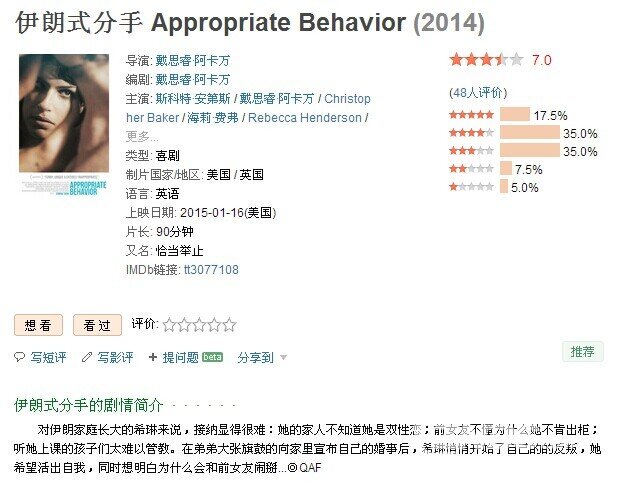Open actor link 斯科特·安第斯
This screenshot has width=623, height=490.
click(x=193, y=99)
